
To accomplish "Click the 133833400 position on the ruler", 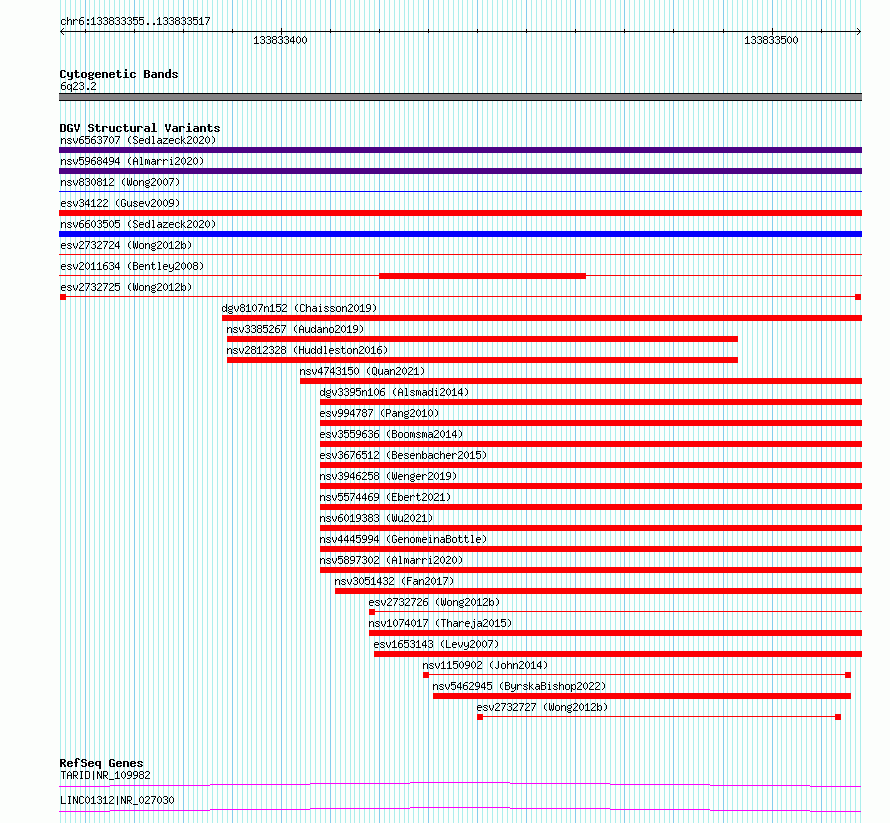I will [x=281, y=41].
